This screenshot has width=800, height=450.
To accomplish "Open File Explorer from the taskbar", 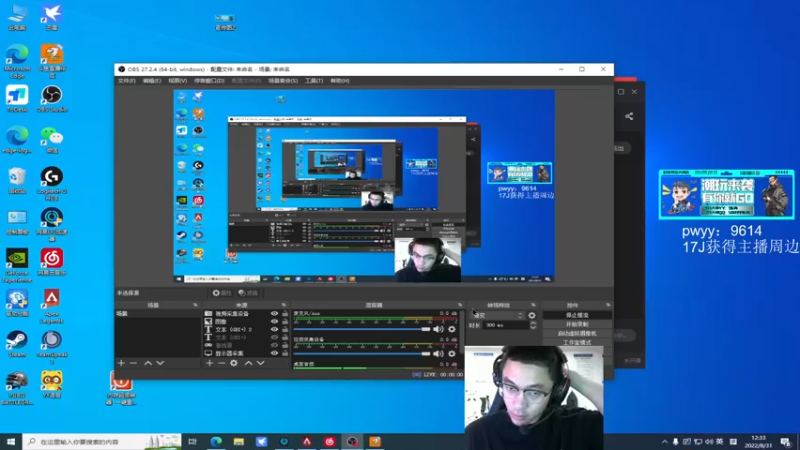I will (x=239, y=441).
